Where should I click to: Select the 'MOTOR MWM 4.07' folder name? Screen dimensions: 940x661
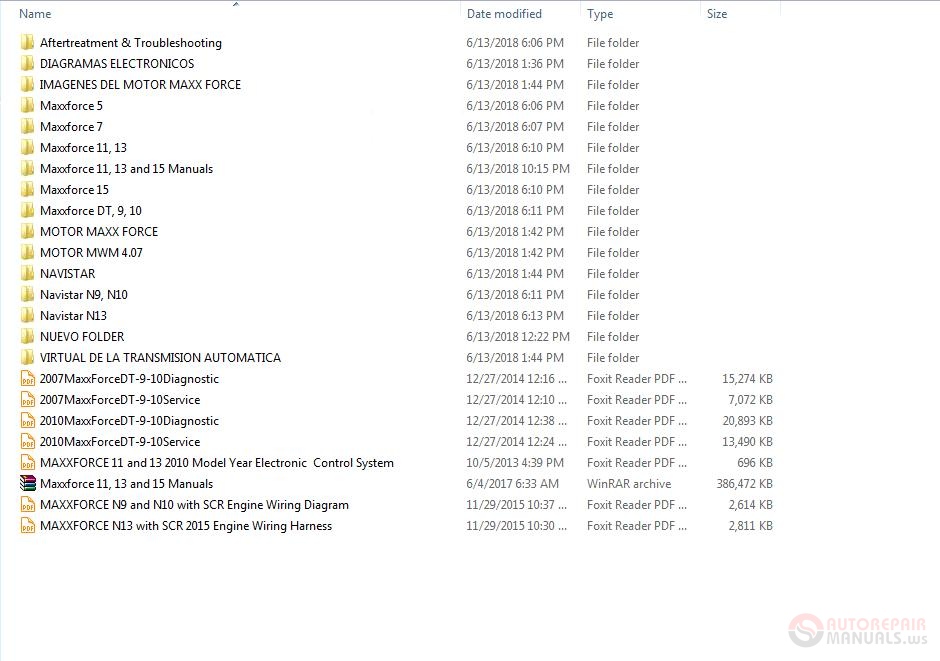91,252
